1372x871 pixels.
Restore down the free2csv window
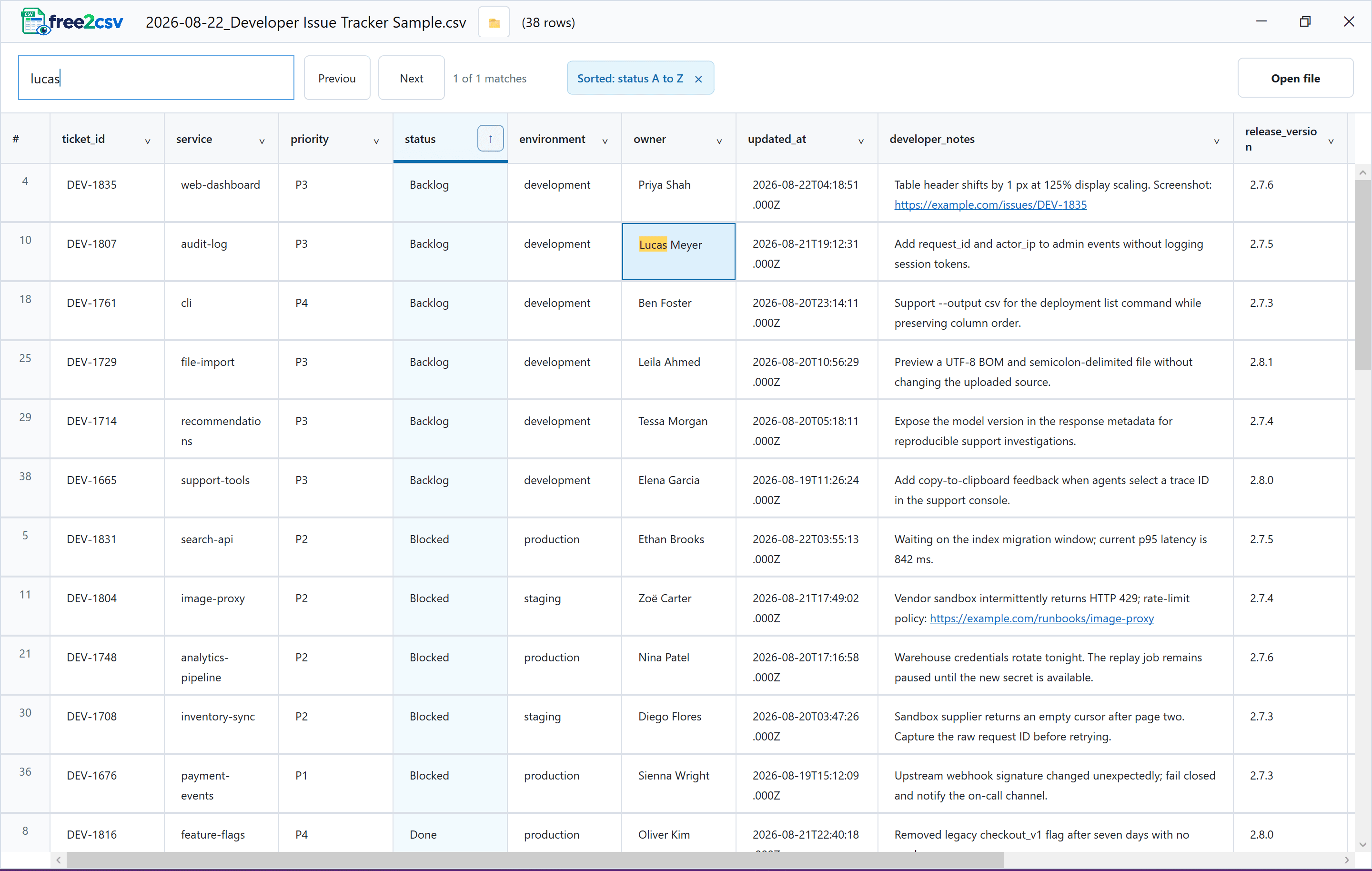tap(1305, 21)
